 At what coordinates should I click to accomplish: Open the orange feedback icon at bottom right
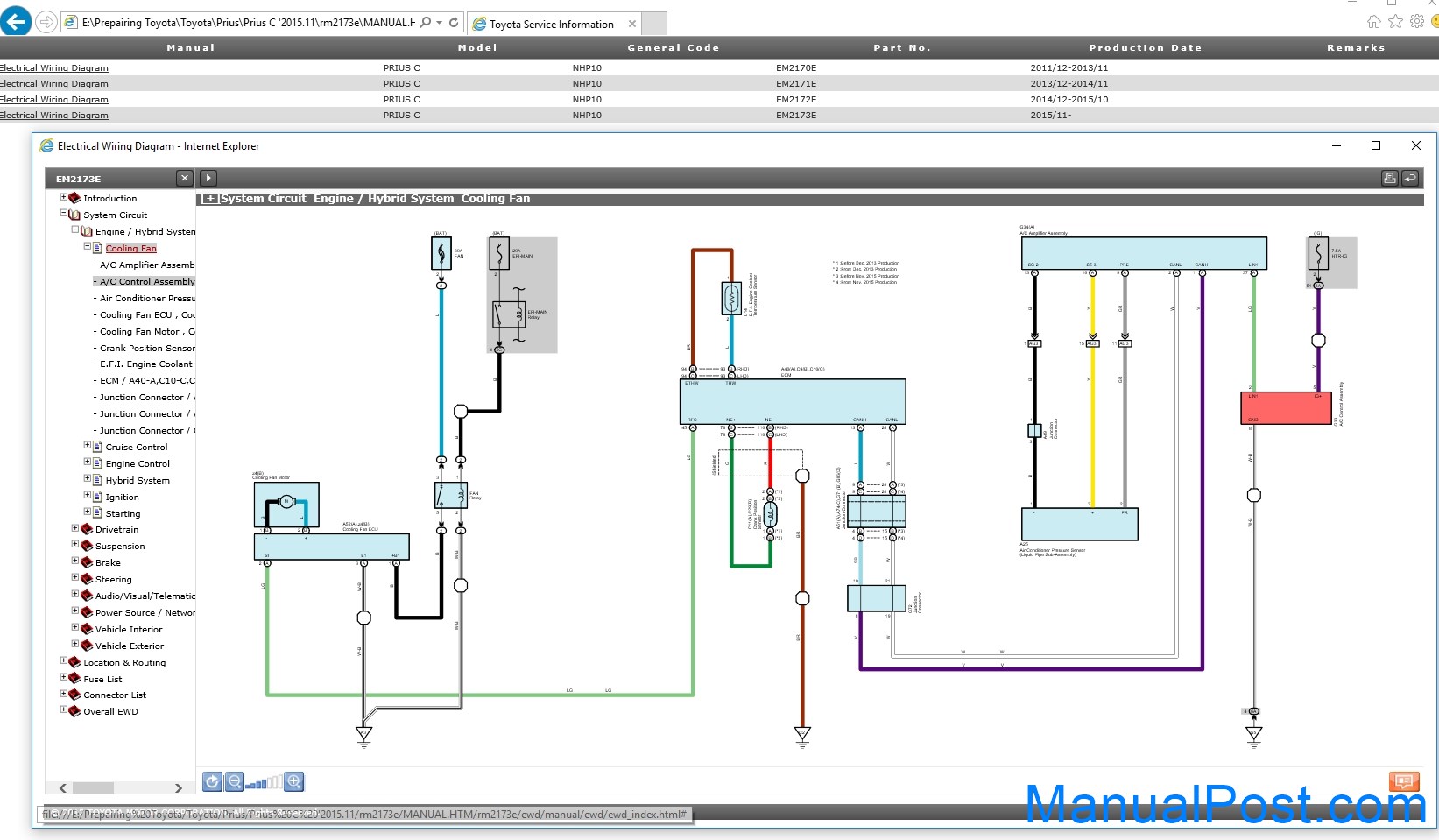tap(1404, 781)
